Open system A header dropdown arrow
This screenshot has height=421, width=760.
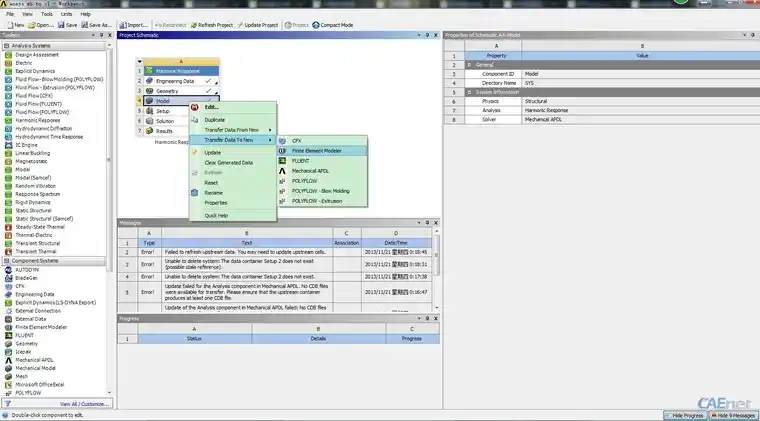pyautogui.click(x=140, y=62)
